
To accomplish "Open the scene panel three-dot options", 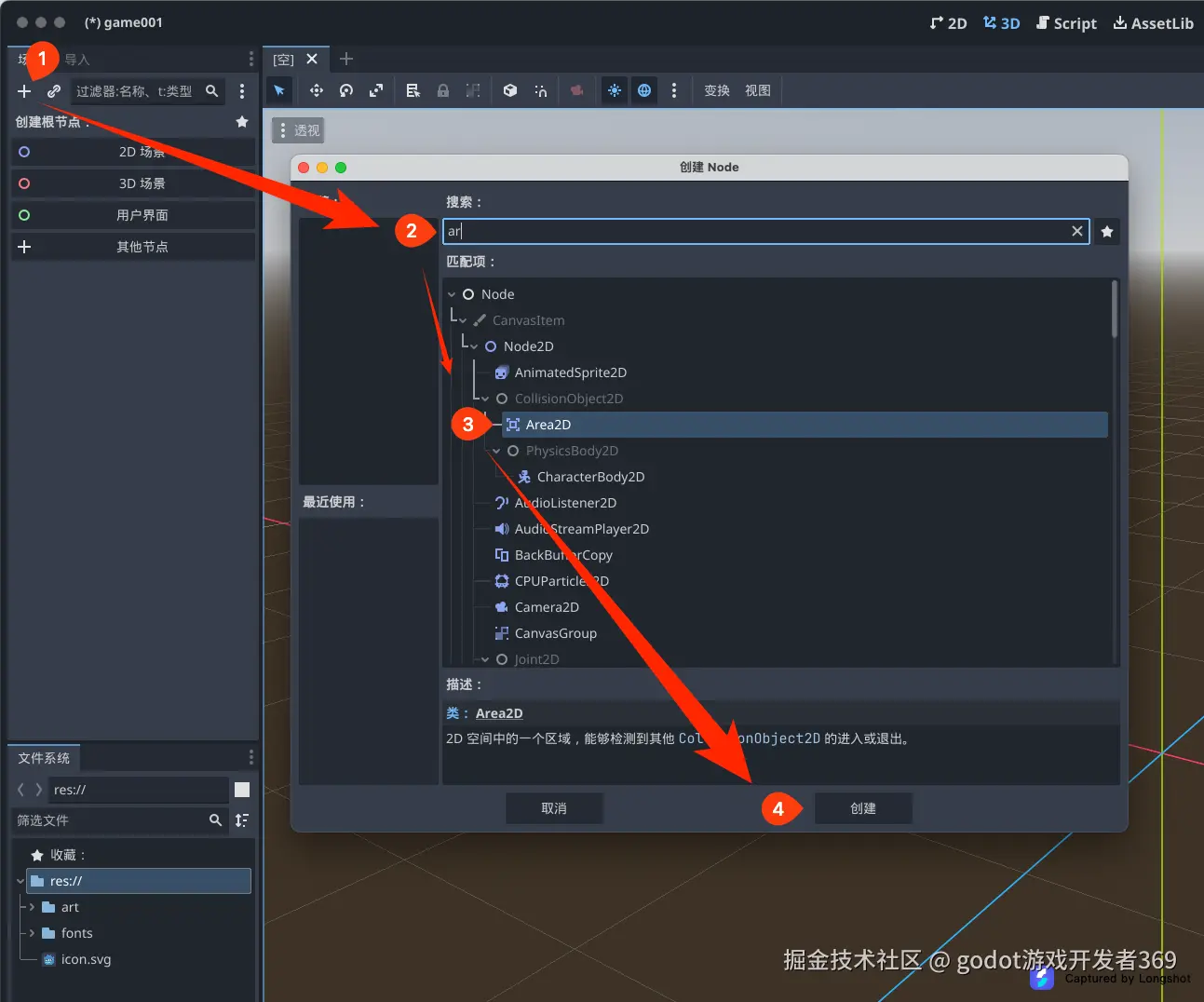I will pos(242,91).
